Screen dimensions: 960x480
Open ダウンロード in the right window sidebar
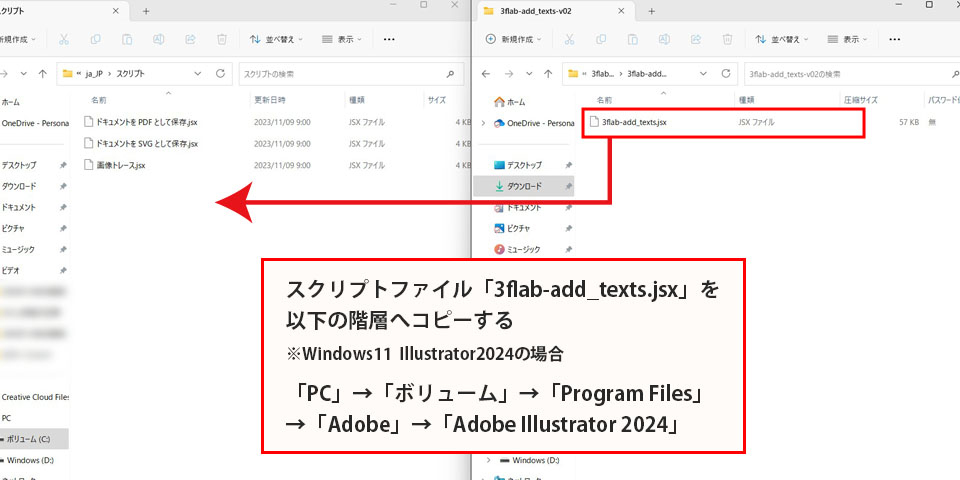(523, 186)
